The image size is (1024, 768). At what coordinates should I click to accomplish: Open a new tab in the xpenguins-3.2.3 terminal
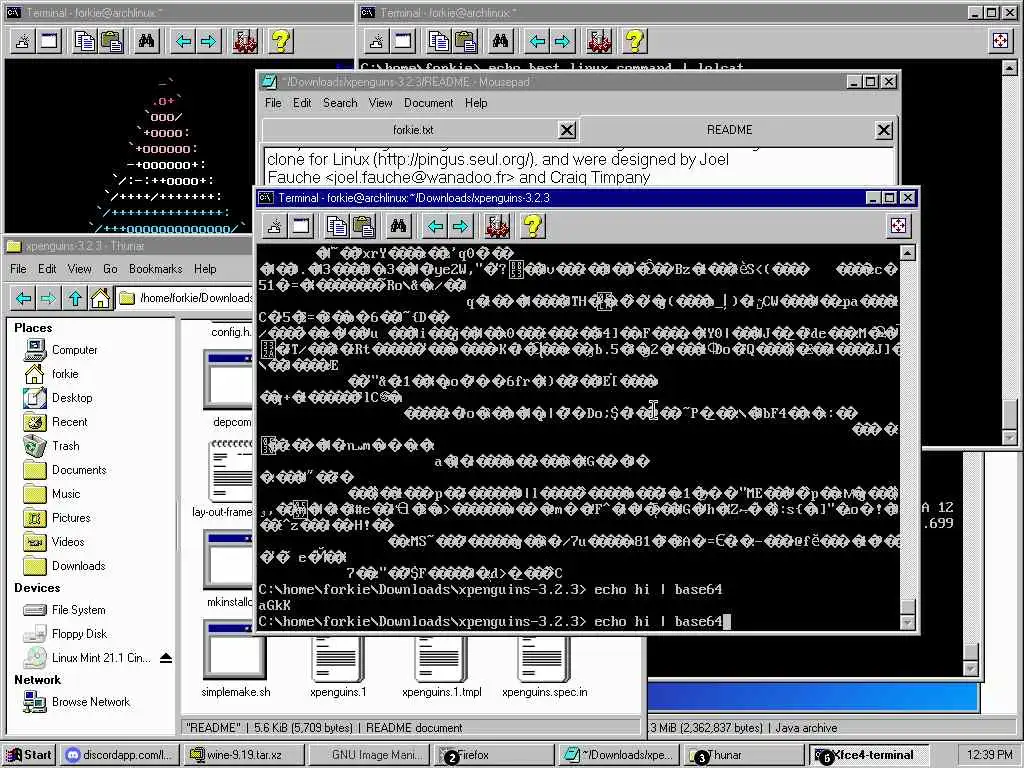275,226
